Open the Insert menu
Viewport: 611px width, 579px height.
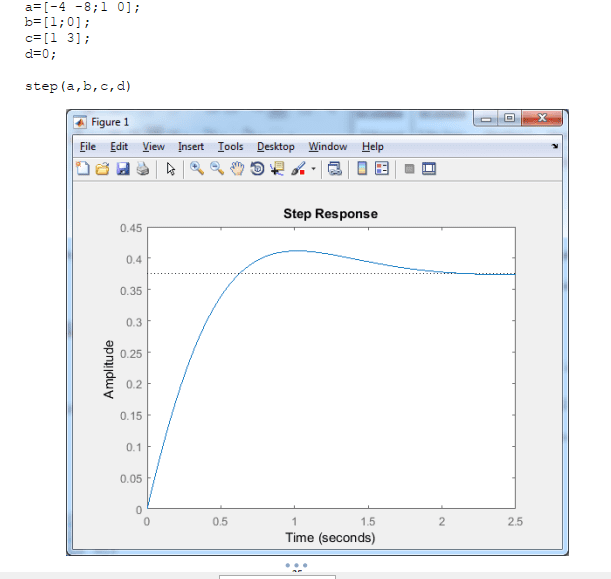point(191,147)
